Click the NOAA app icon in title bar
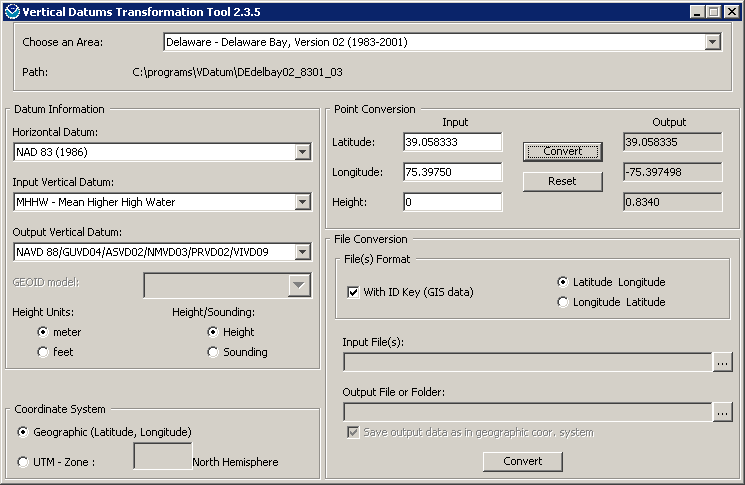Image resolution: width=745 pixels, height=485 pixels. click(x=11, y=11)
